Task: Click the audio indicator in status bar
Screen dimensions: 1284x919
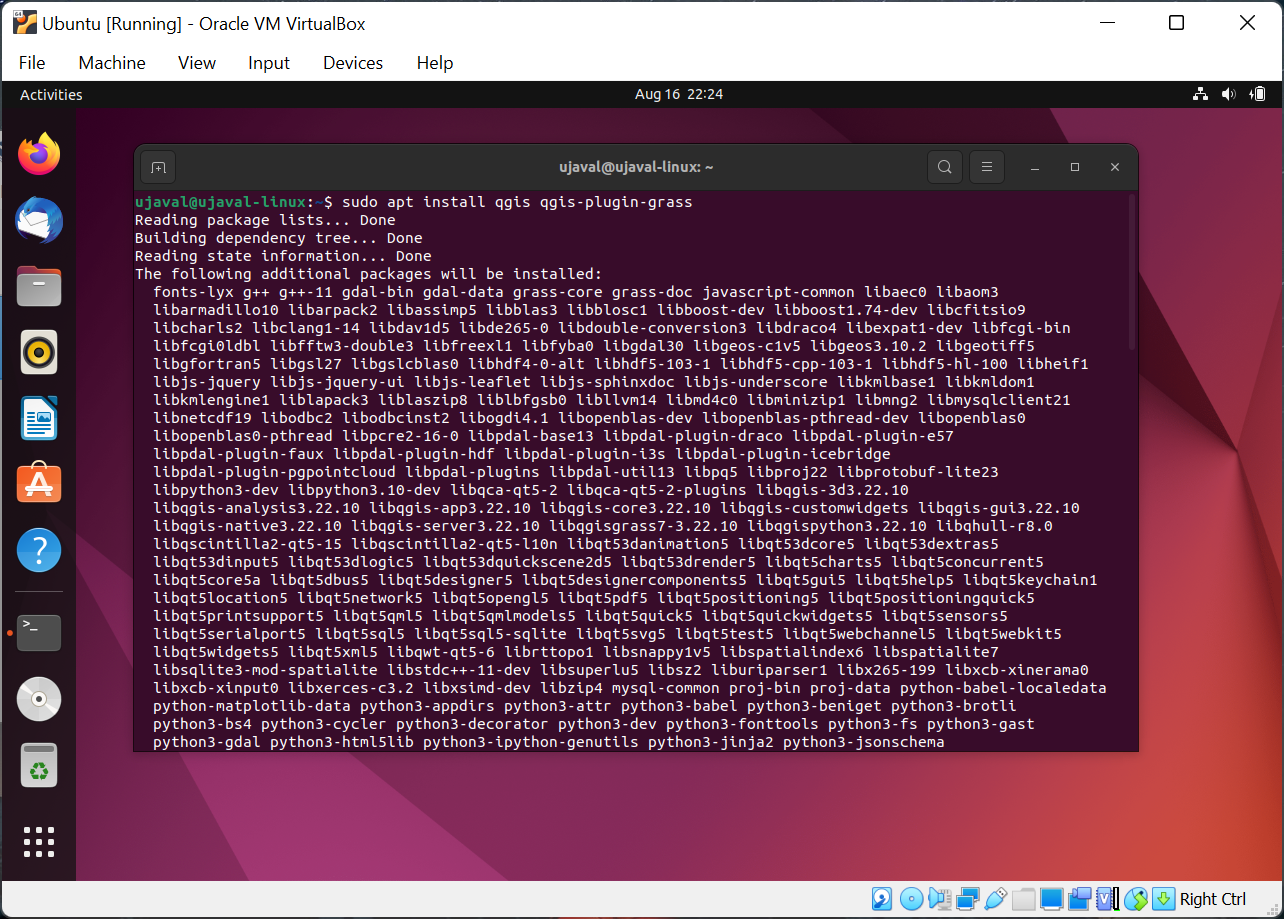Action: 940,899
